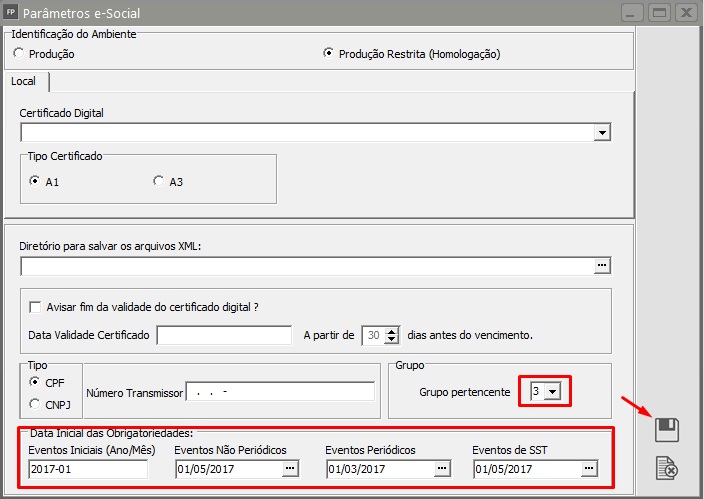The image size is (704, 499).
Task: Open the Grupo pertencente dropdown
Action: 554,393
